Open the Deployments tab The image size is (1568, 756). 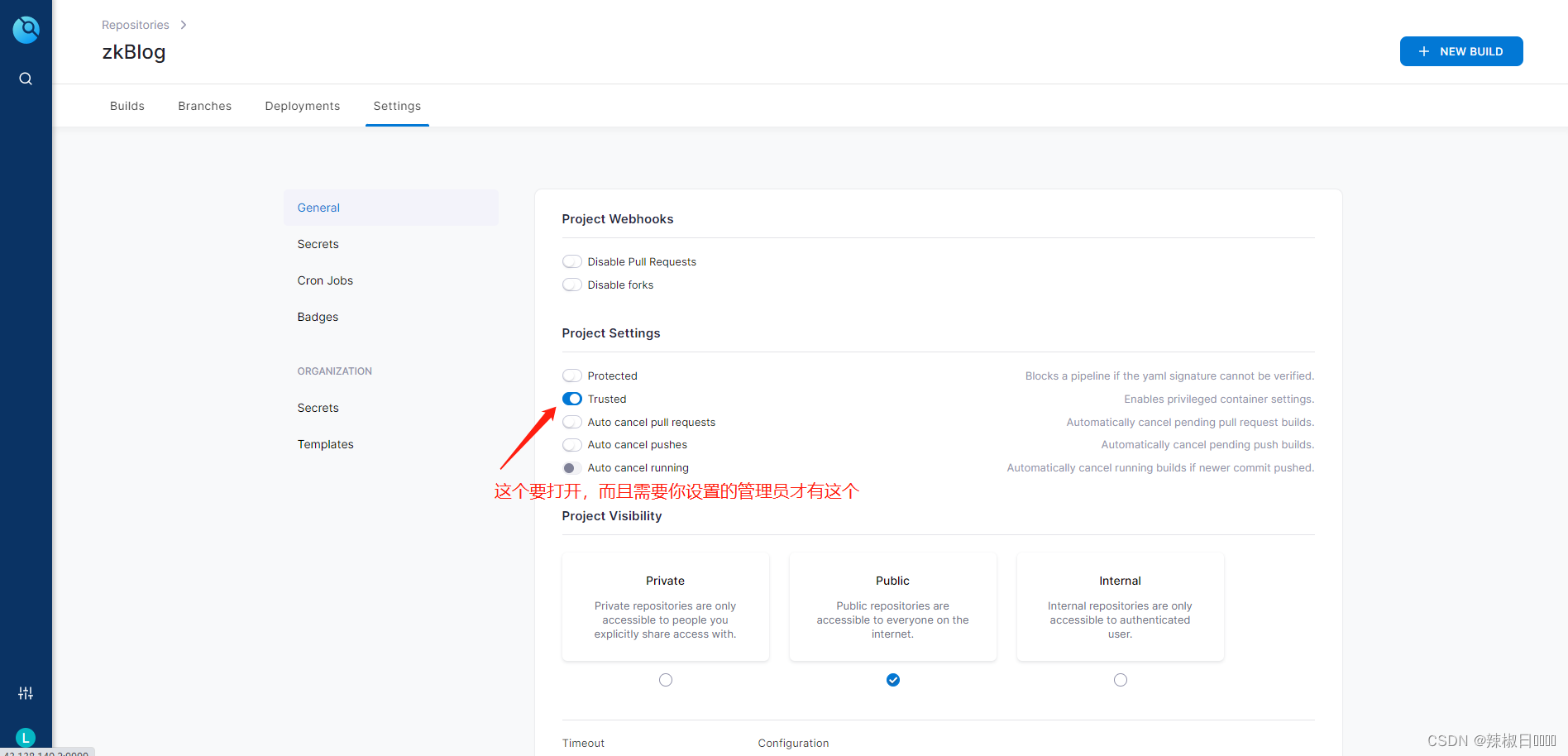click(302, 106)
